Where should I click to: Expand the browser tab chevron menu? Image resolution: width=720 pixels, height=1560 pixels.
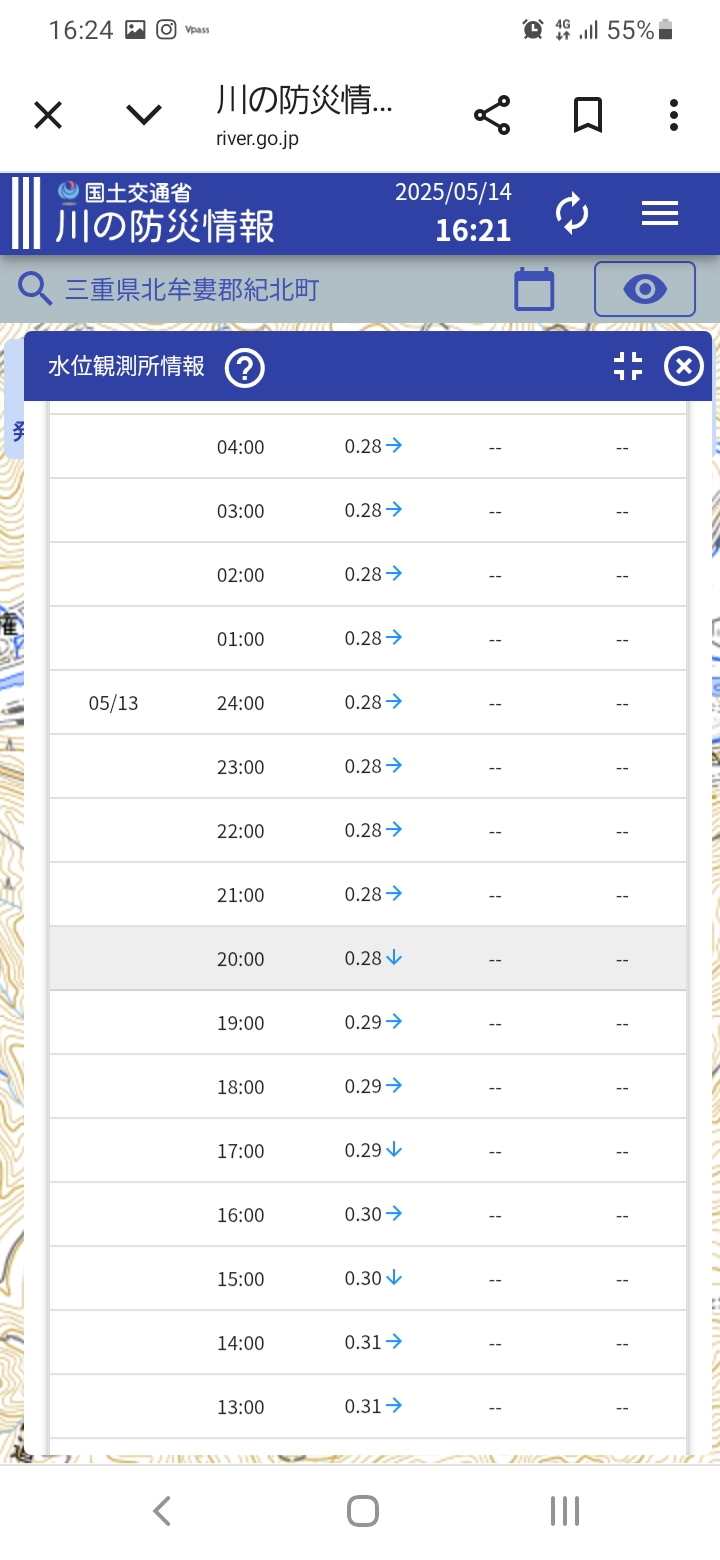144,115
